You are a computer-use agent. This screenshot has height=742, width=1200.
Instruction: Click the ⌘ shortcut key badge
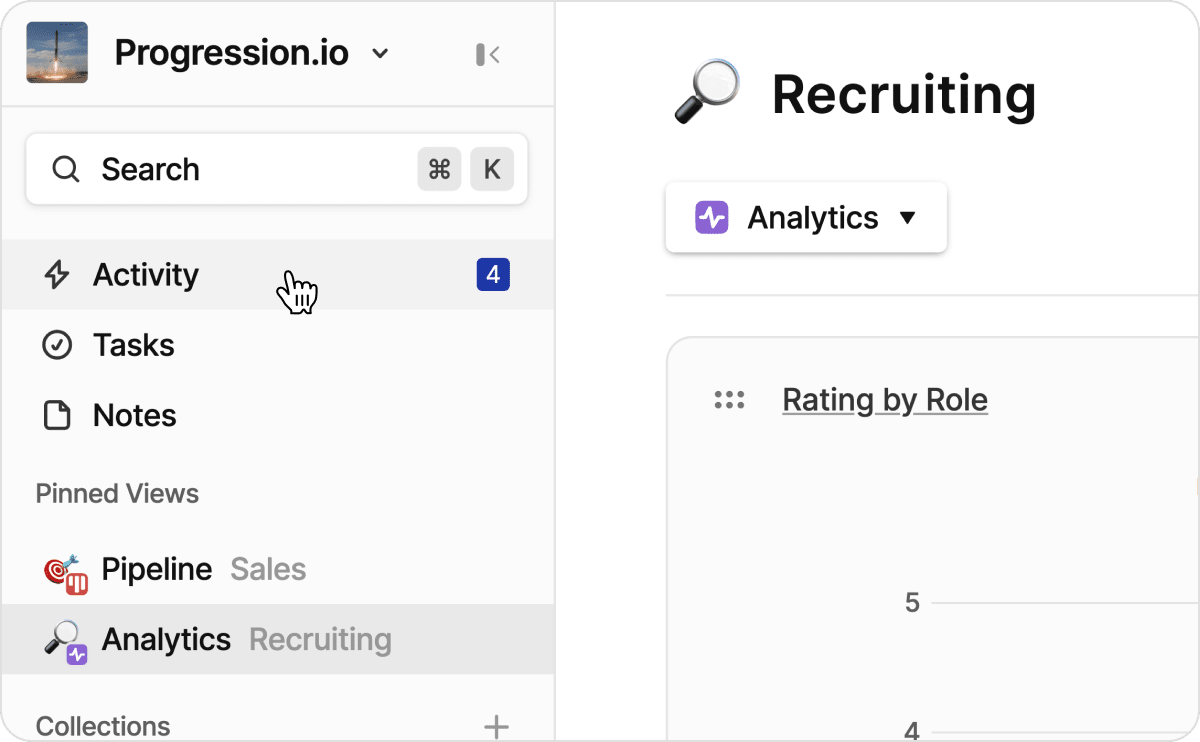[439, 169]
